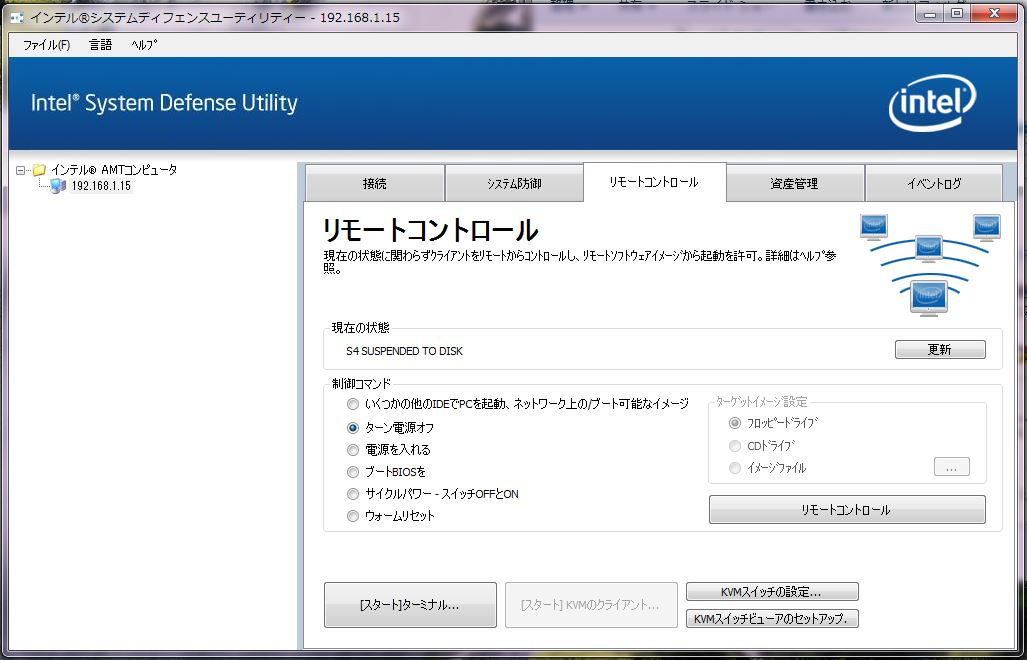
Task: Click the 192.168.1.15 computer icon in tree
Action: click(58, 186)
